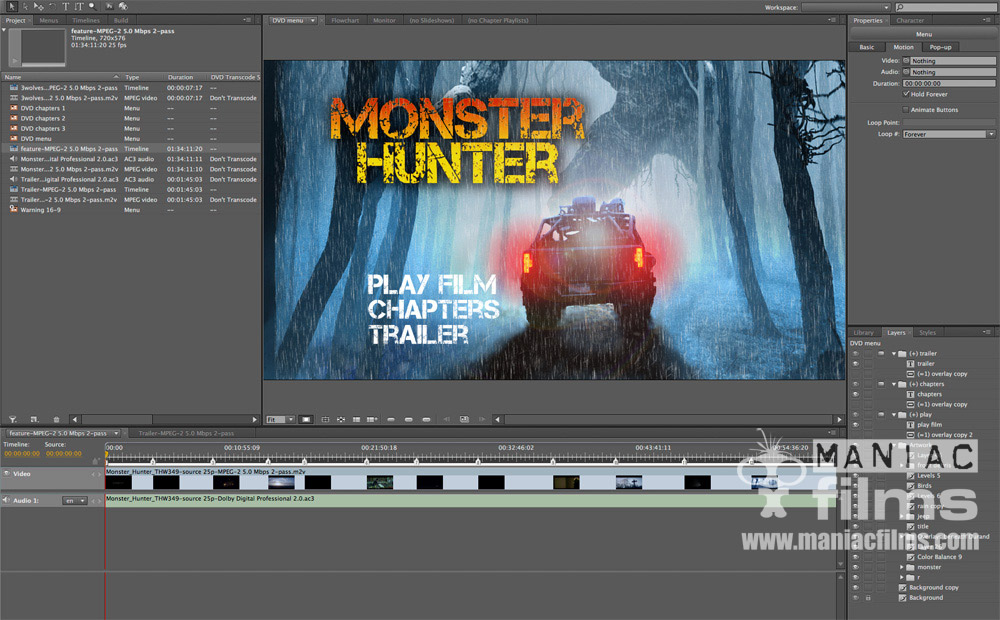Open the Workspace dropdown
1000x620 pixels.
click(846, 7)
